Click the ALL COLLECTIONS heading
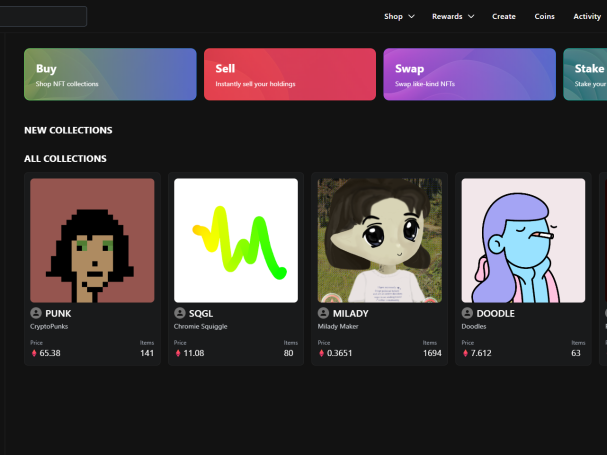Viewport: 607px width, 455px height. pos(65,159)
